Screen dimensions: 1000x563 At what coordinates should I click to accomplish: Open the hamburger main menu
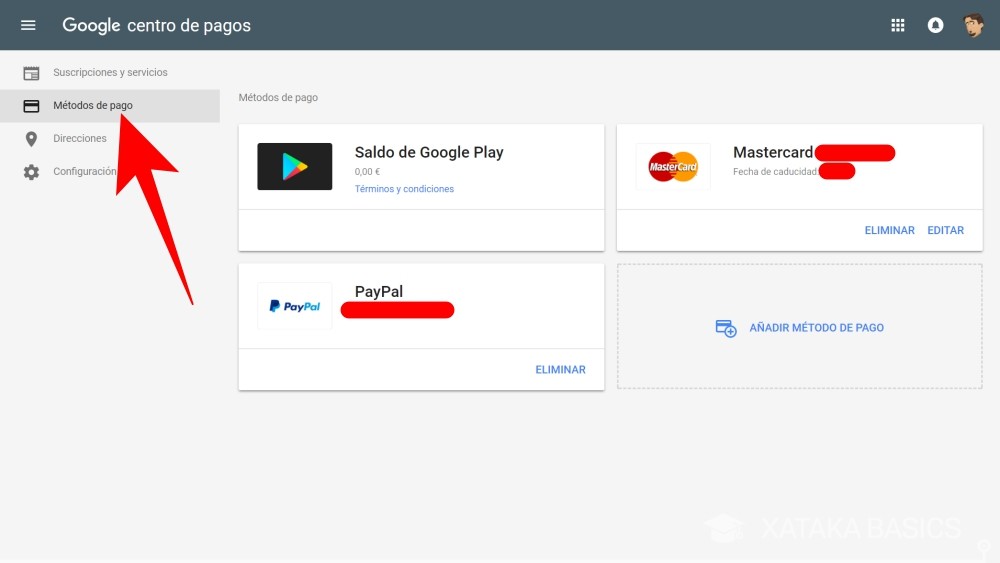point(28,25)
